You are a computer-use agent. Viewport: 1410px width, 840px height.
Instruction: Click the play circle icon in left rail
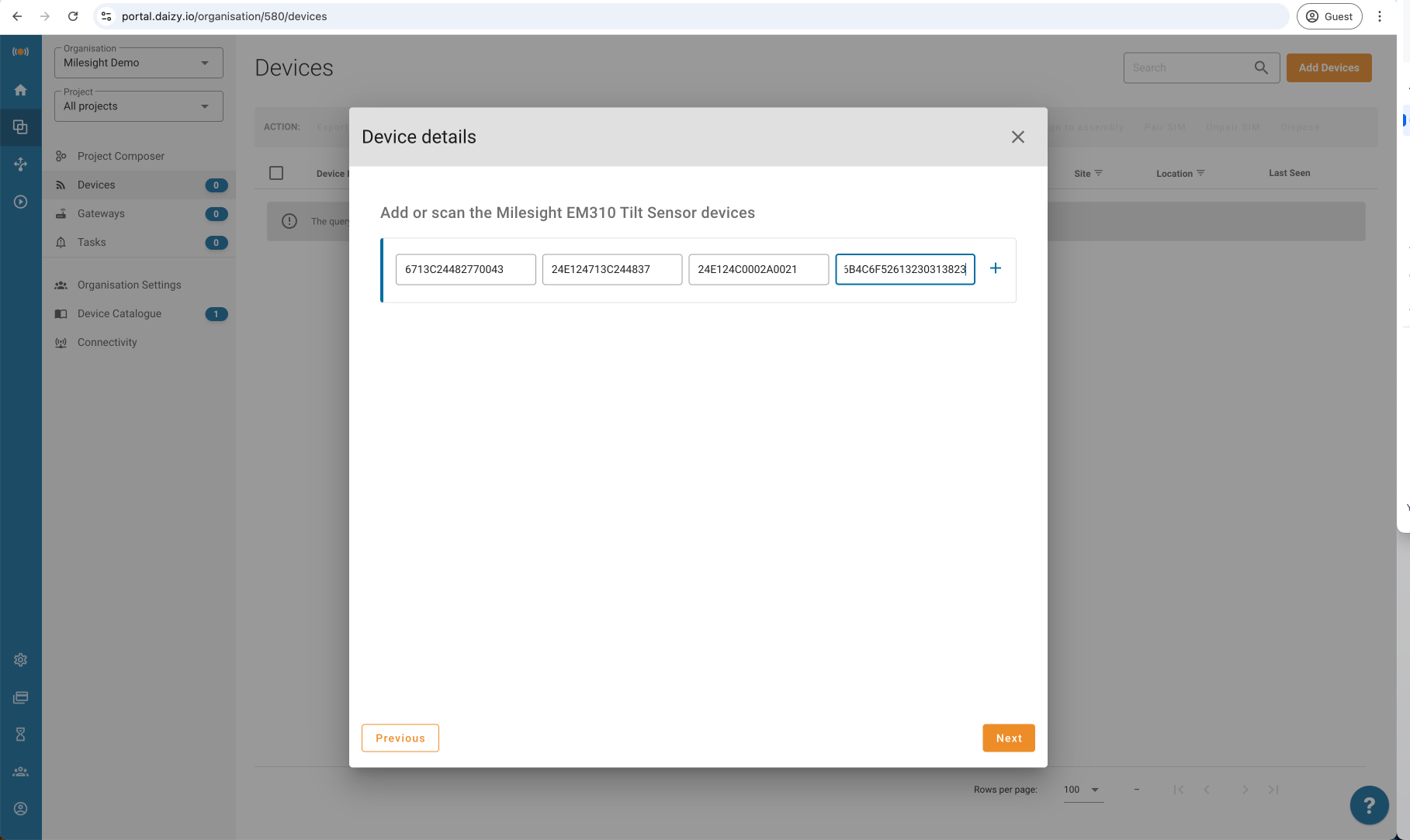point(21,202)
